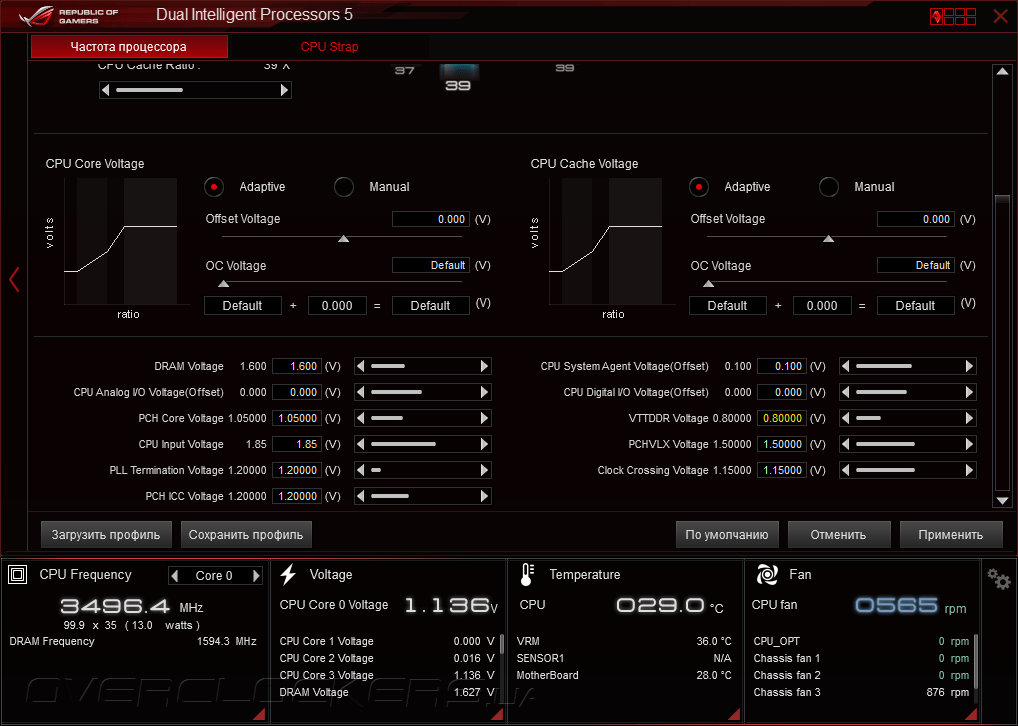Increase CPU System Agent Voltage right arrow
The width and height of the screenshot is (1018, 726).
pyautogui.click(x=969, y=366)
